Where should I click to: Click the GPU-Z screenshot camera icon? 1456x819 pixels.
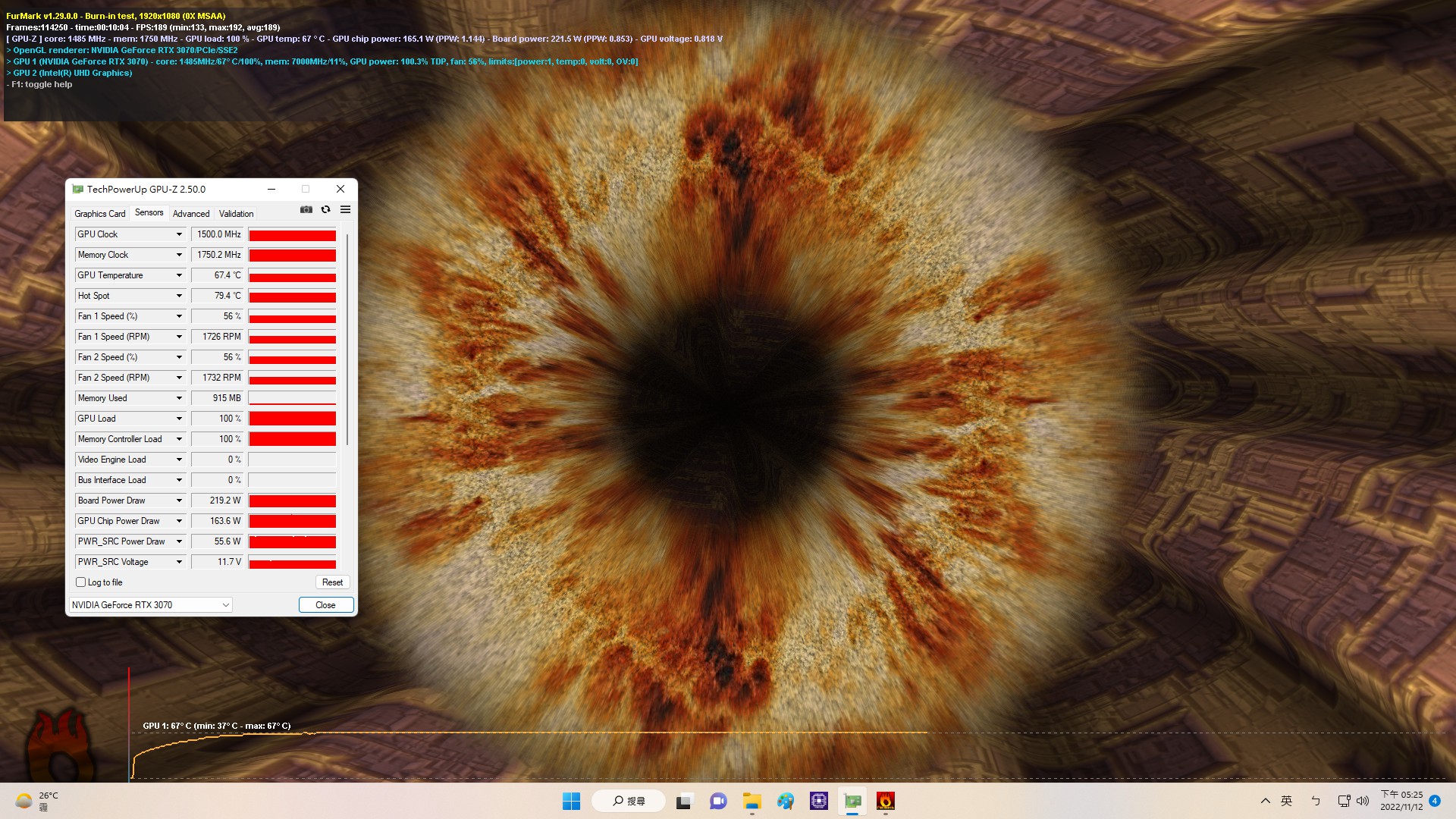tap(306, 209)
